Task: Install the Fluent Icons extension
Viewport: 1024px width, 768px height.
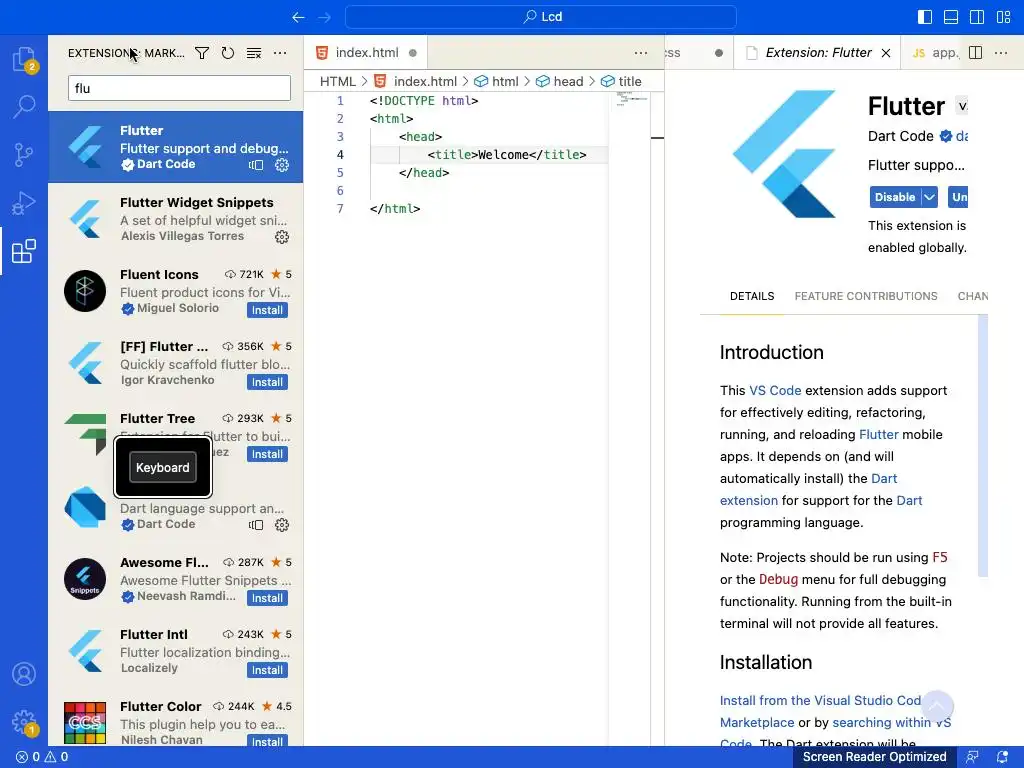Action: click(x=267, y=310)
